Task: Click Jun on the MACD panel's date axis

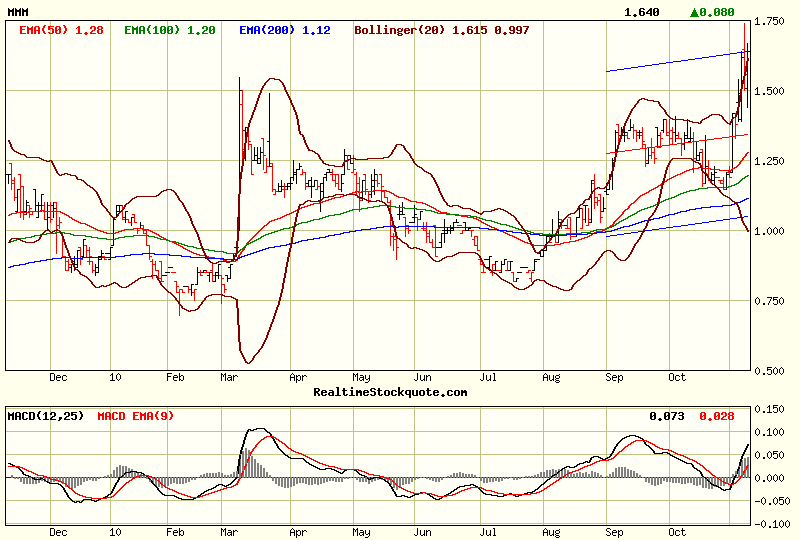Action: pos(422,532)
